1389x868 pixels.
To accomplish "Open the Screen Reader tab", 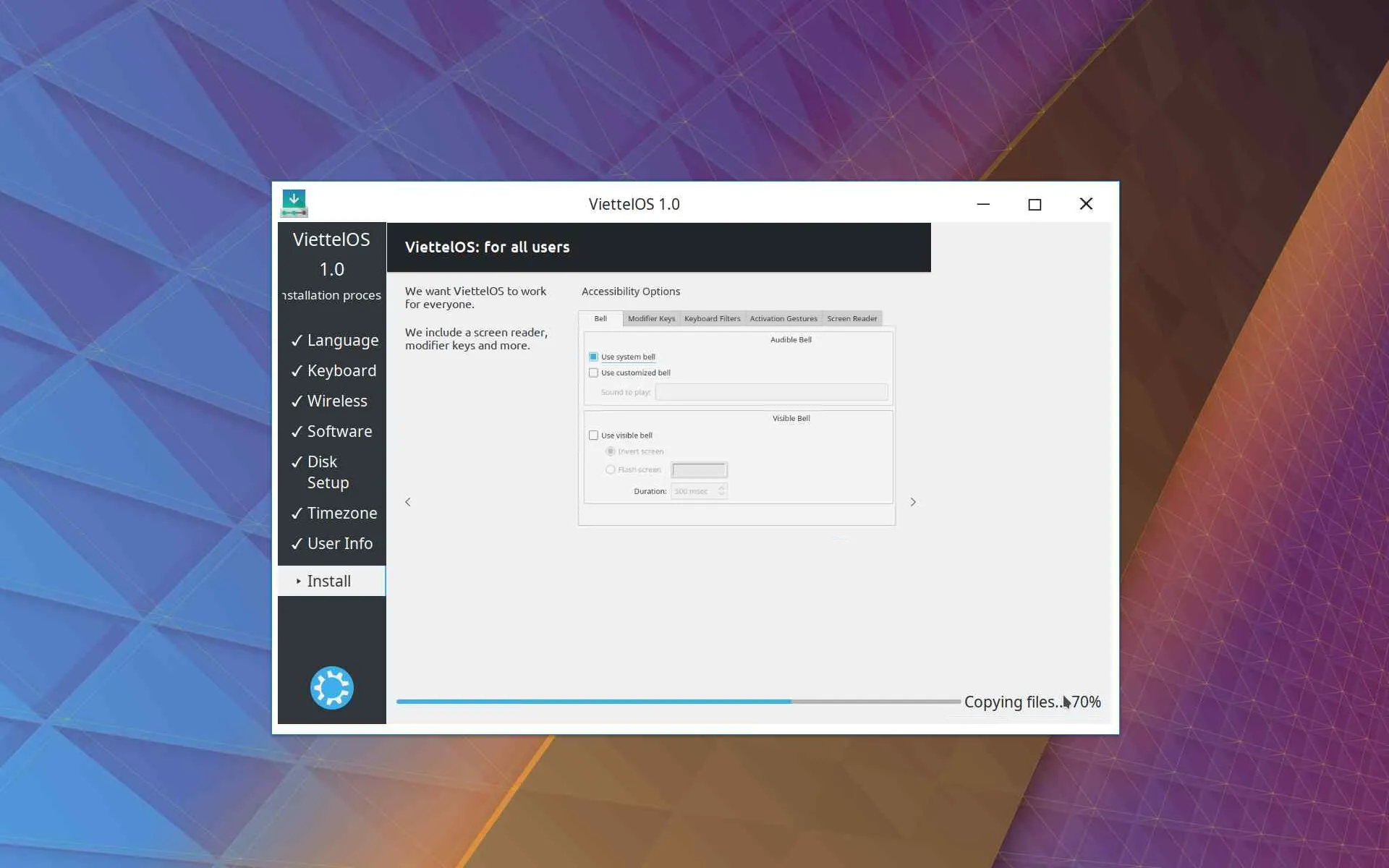I will coord(851,318).
